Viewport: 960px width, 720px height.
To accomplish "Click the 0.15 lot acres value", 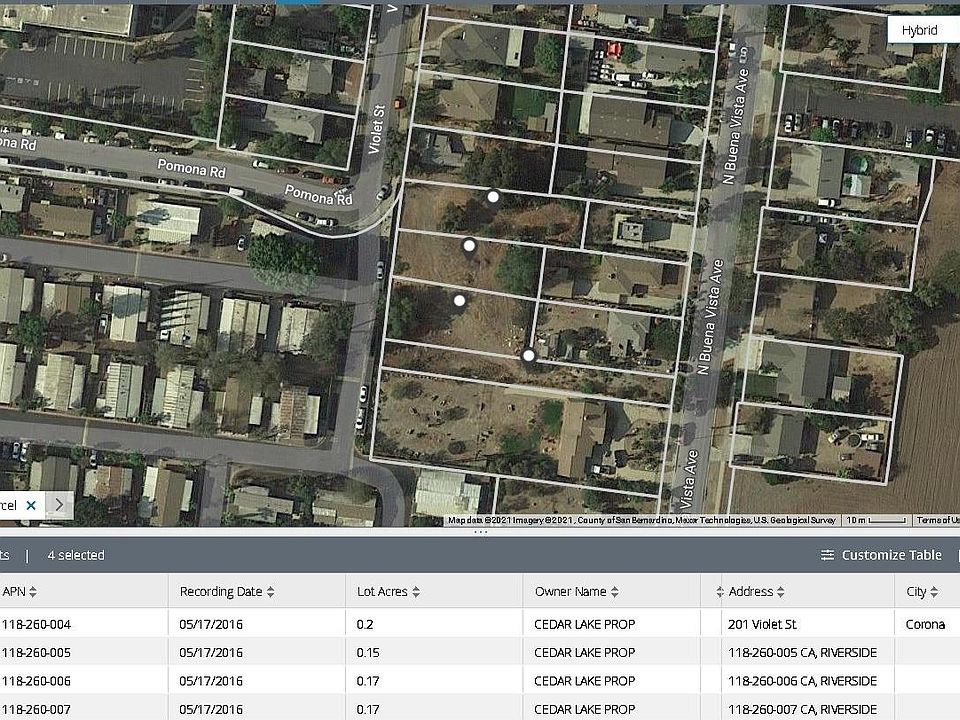I will pos(368,653).
